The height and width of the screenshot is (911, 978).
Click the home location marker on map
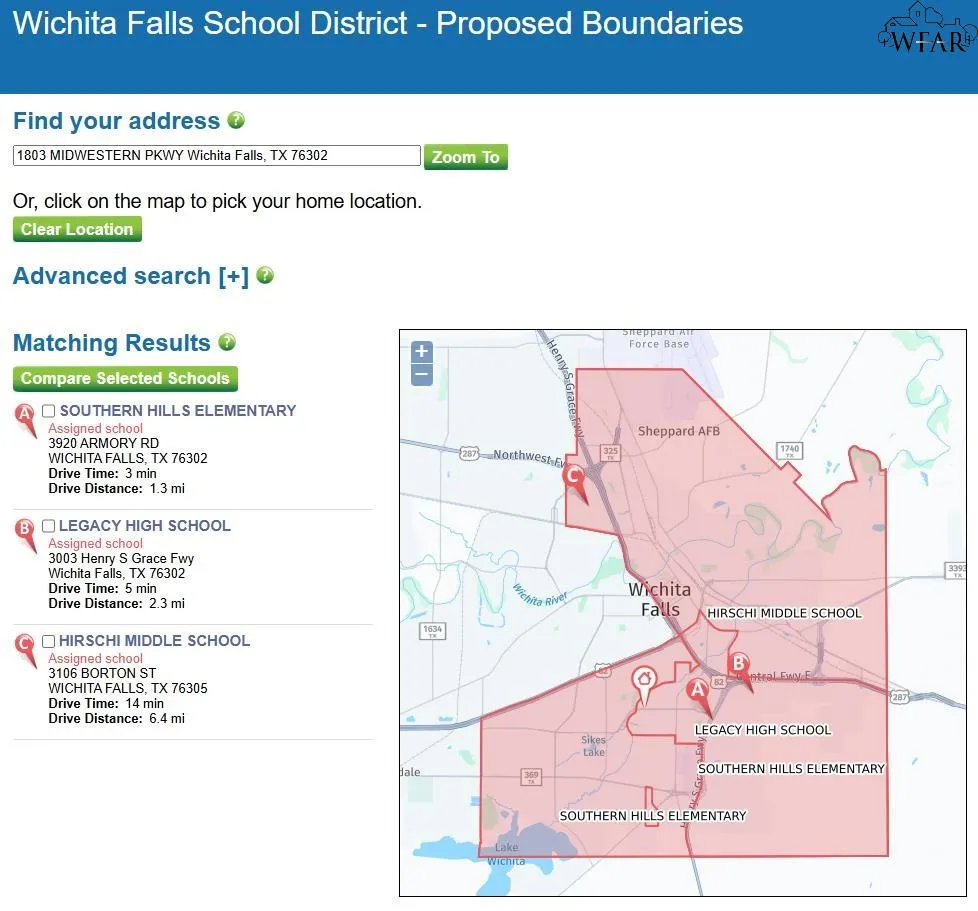pyautogui.click(x=644, y=684)
